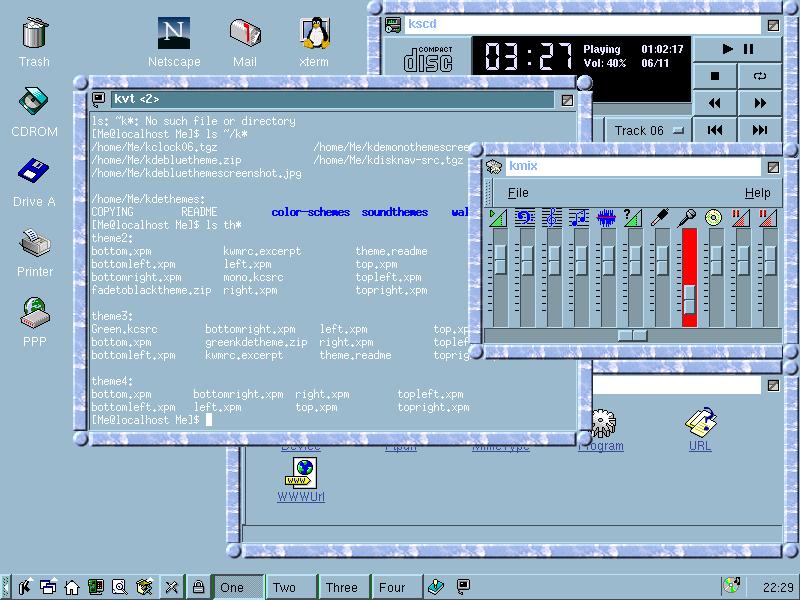Toggle play/pause in kscd
This screenshot has height=600, width=800.
738,49
